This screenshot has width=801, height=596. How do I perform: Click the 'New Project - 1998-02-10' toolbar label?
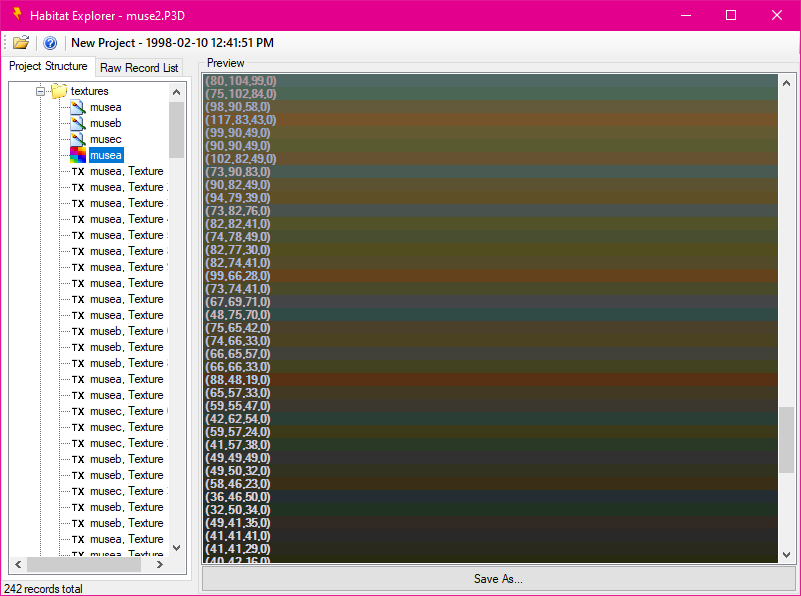tap(172, 43)
